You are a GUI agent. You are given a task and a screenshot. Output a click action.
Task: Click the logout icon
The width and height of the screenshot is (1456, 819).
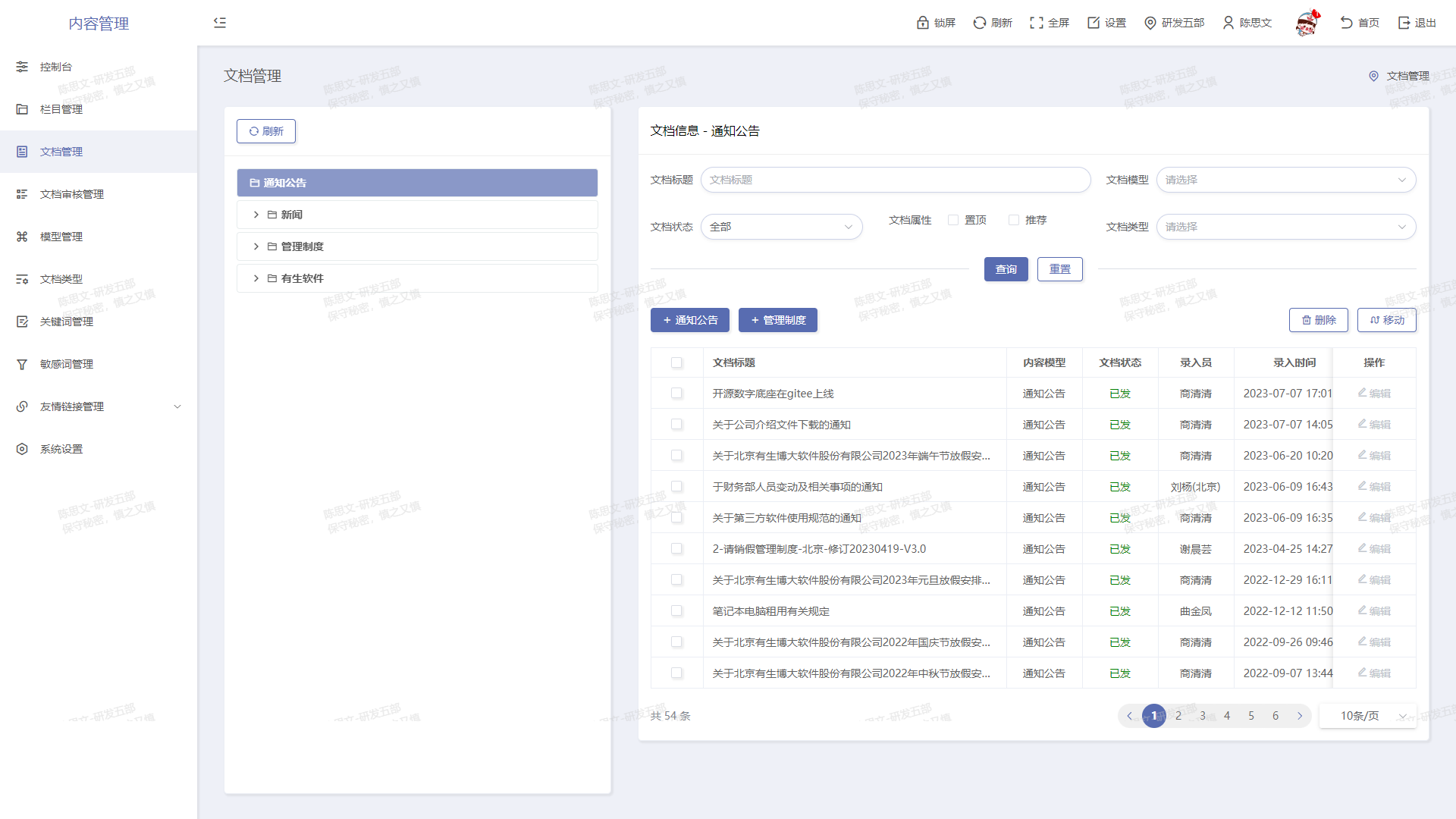(1404, 23)
